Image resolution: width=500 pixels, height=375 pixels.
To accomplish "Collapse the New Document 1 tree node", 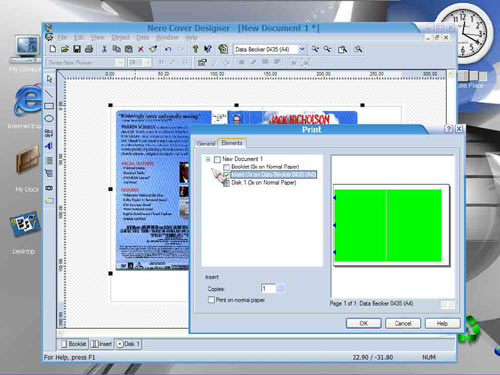I will (208, 159).
